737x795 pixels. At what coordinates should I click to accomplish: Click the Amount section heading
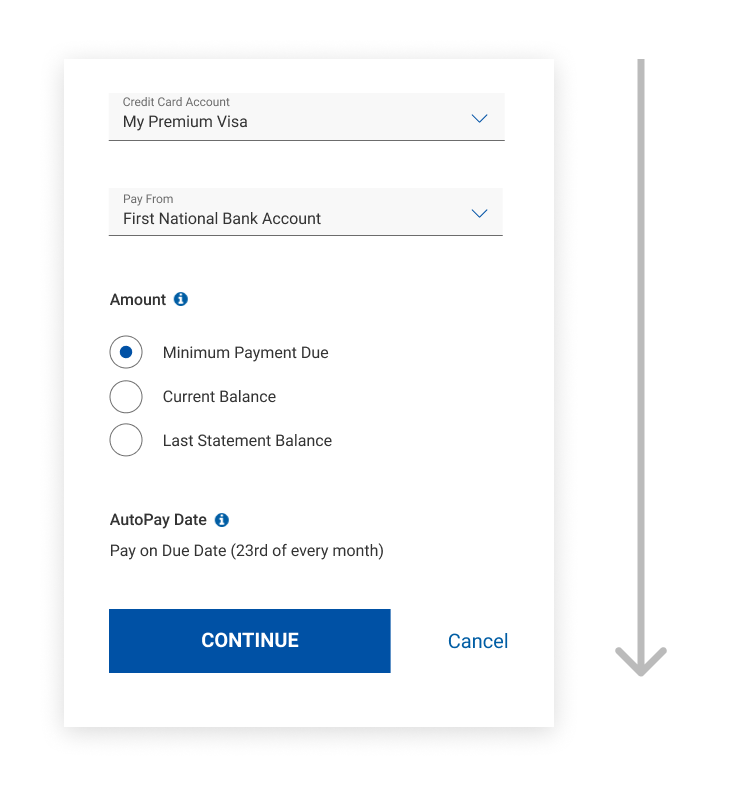138,300
